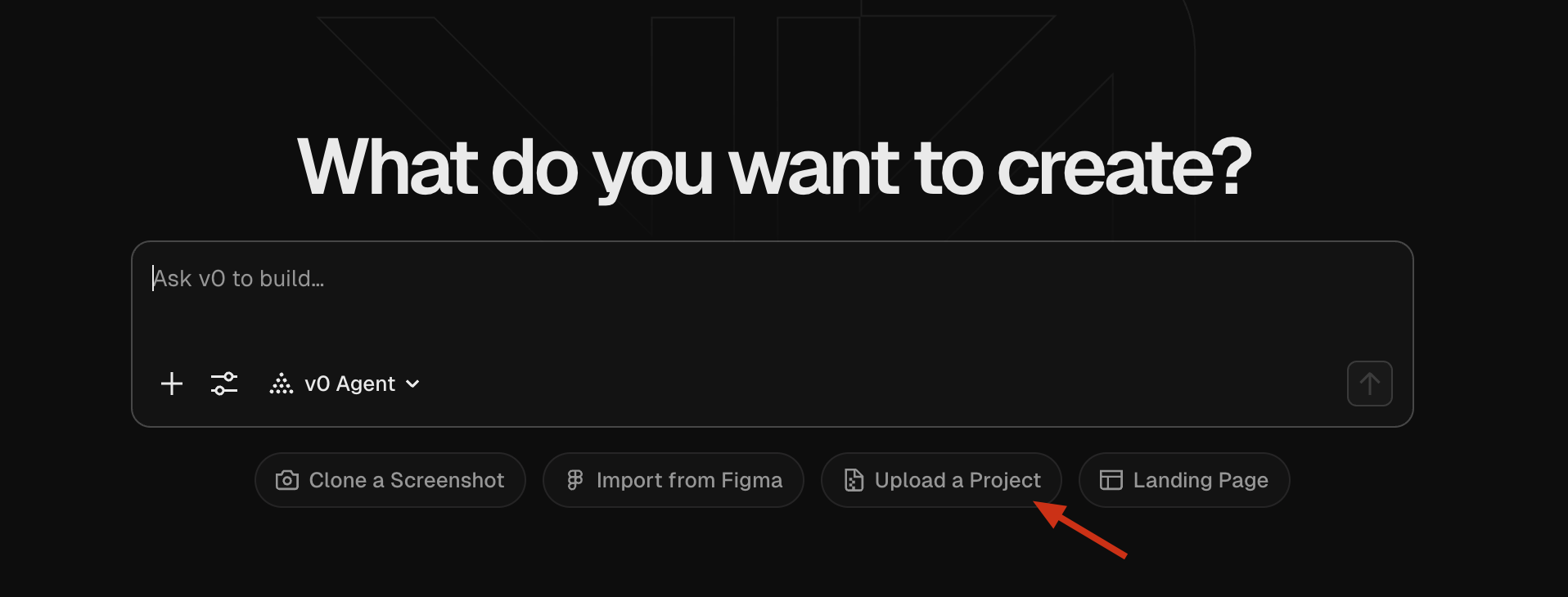Viewport: 1568px width, 597px height.
Task: Pick the Landing Page suggestion
Action: [1184, 480]
